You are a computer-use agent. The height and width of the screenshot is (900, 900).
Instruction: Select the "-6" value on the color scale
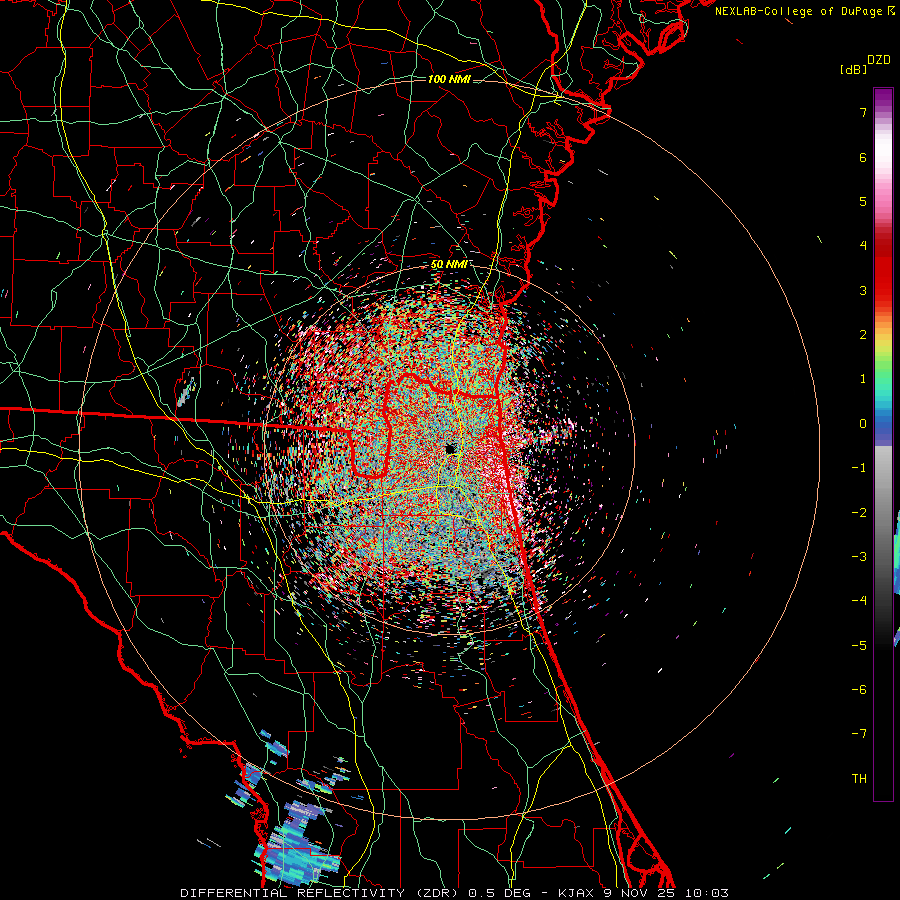tap(859, 690)
